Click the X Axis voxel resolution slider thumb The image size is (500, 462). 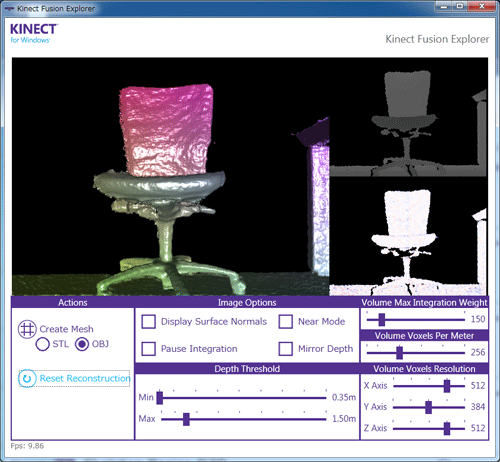coord(447,386)
